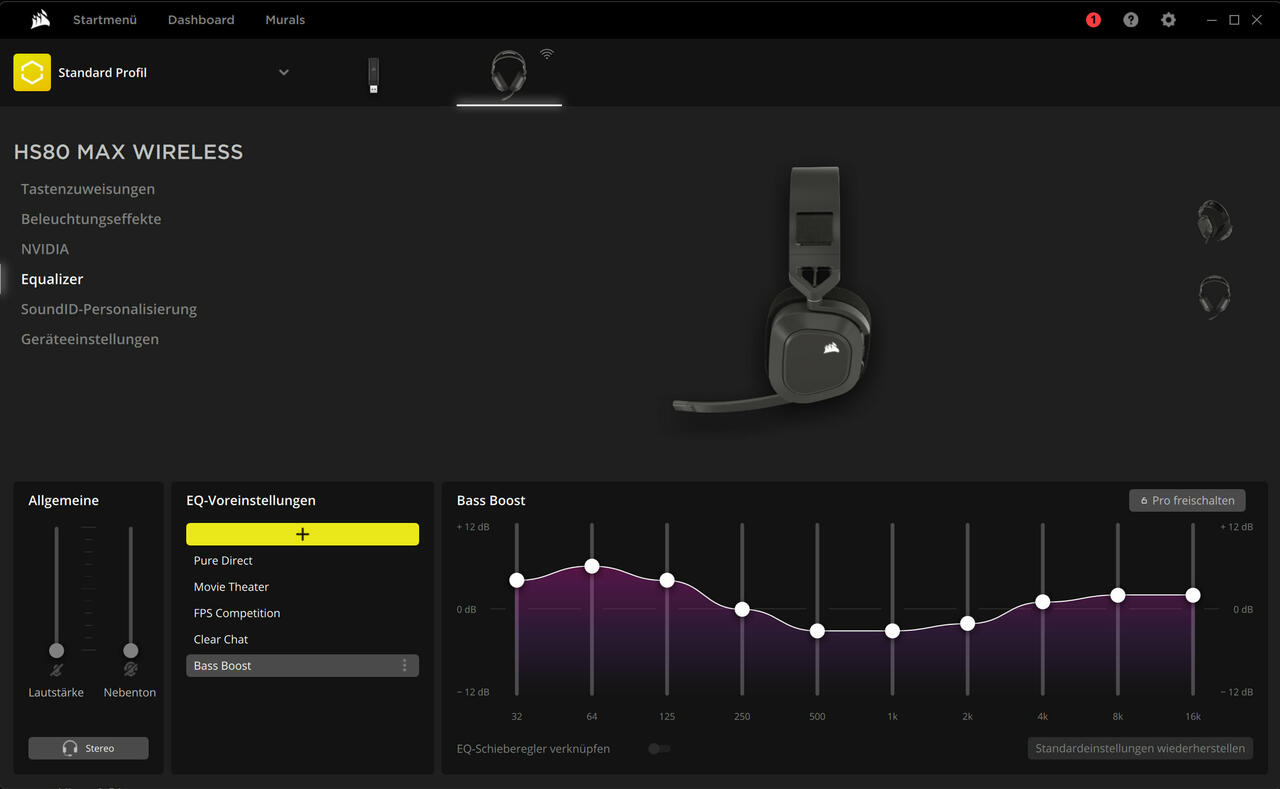Select the Pure Direct preset
Image resolution: width=1280 pixels, height=789 pixels.
[302, 561]
